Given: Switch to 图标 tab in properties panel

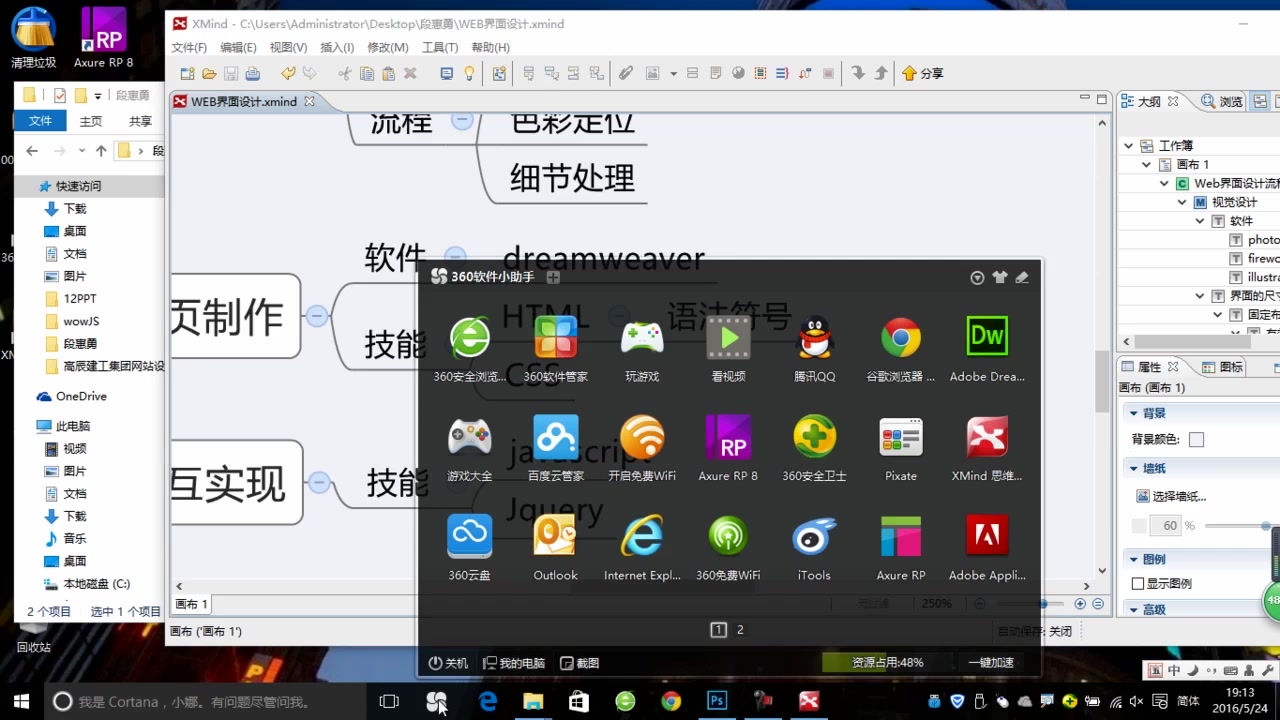Looking at the screenshot, I should pyautogui.click(x=1221, y=367).
